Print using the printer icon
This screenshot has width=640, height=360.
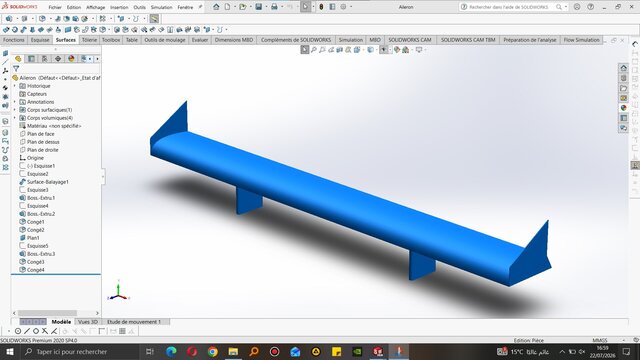pyautogui.click(x=274, y=7)
